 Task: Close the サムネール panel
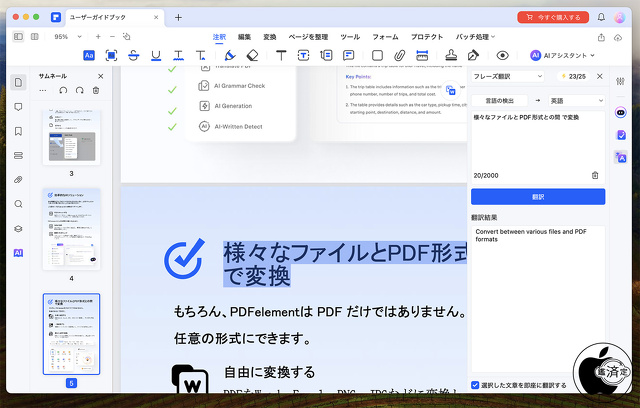(x=100, y=76)
